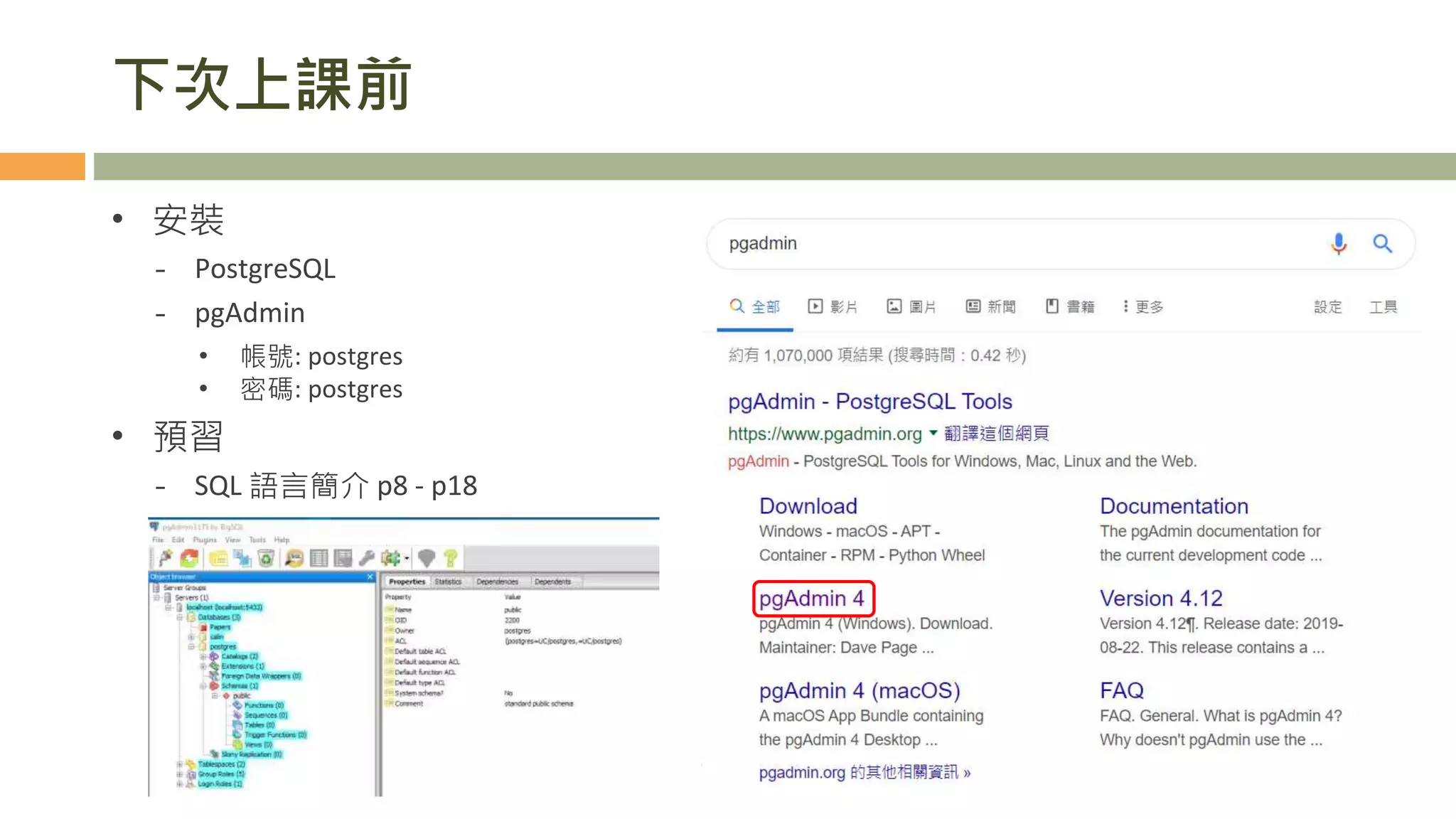Screen dimensions: 1456x819
Task: Expand the Tablespaces (2) tree node
Action: tap(180, 764)
